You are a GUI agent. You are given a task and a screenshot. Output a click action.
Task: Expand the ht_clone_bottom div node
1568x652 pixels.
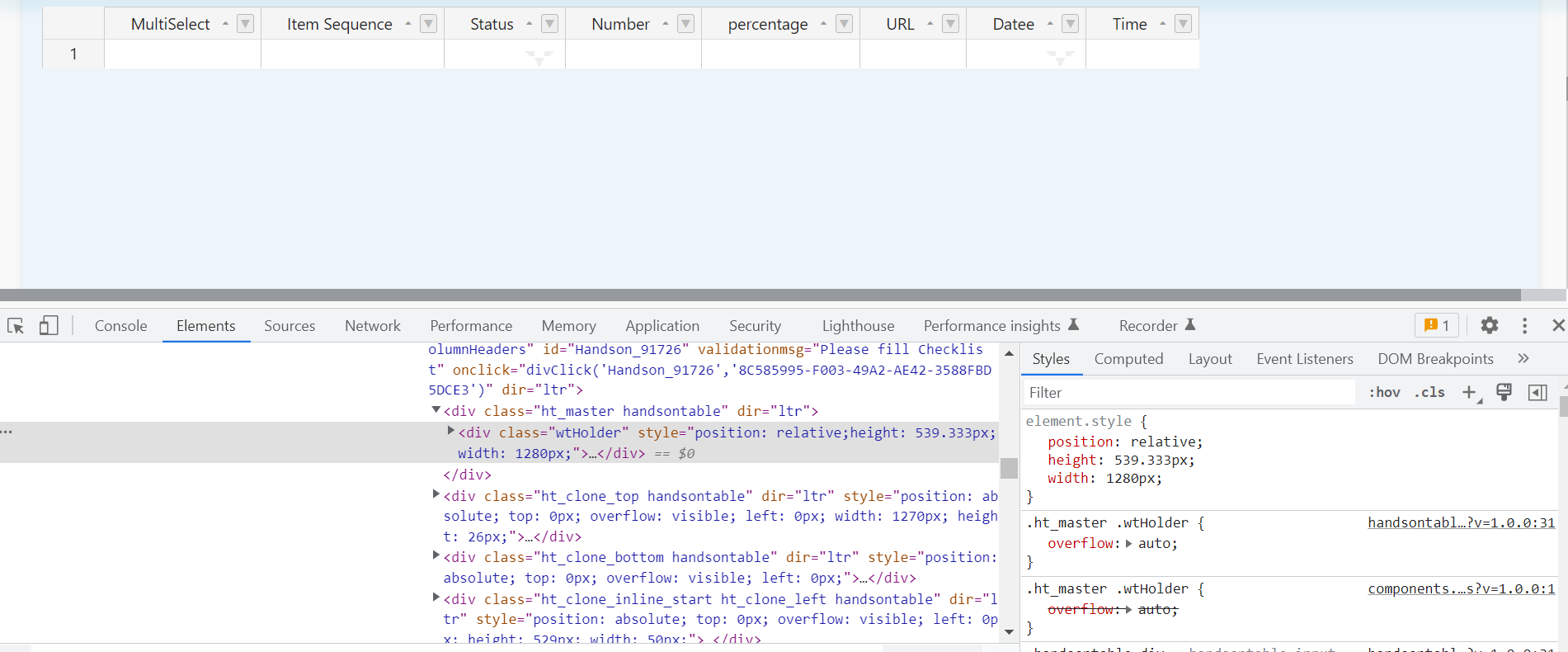[x=436, y=555]
